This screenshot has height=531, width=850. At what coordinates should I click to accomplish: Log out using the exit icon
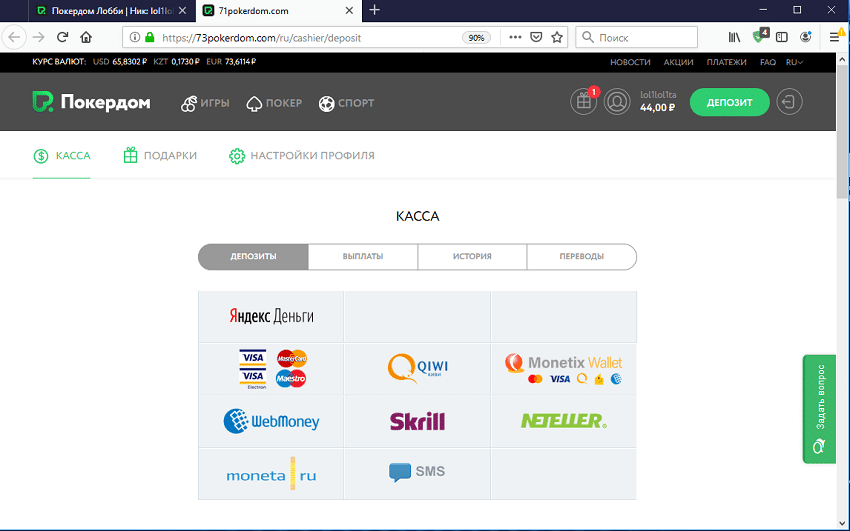tap(789, 101)
